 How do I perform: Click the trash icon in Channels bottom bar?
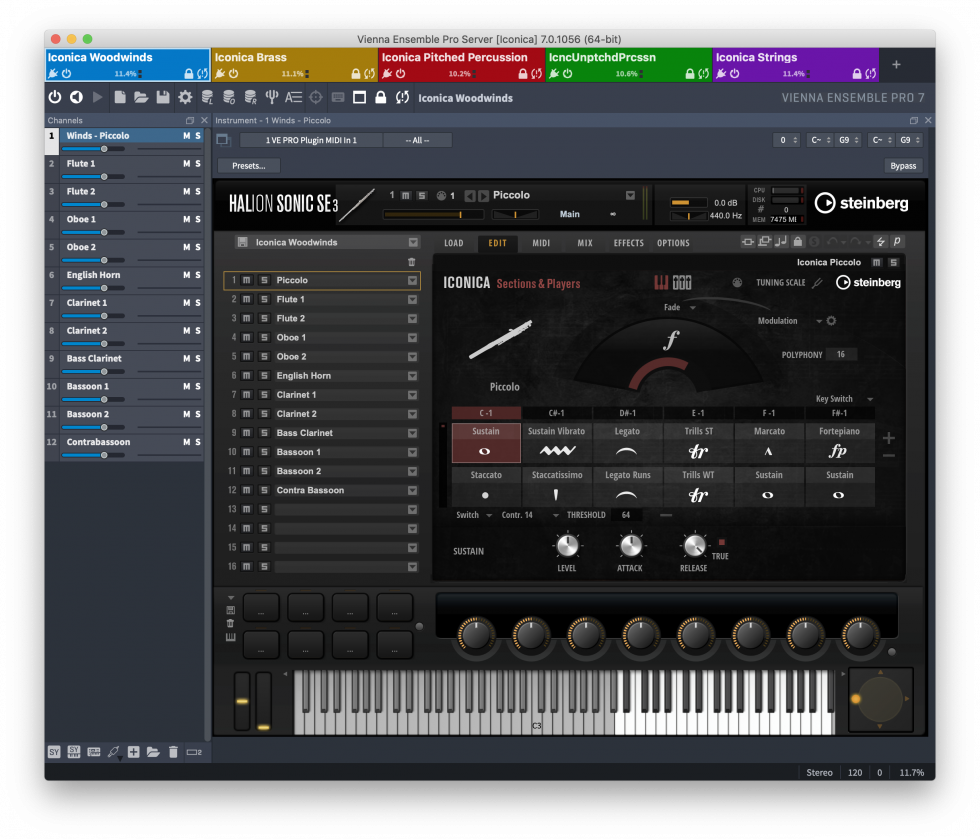tap(173, 752)
